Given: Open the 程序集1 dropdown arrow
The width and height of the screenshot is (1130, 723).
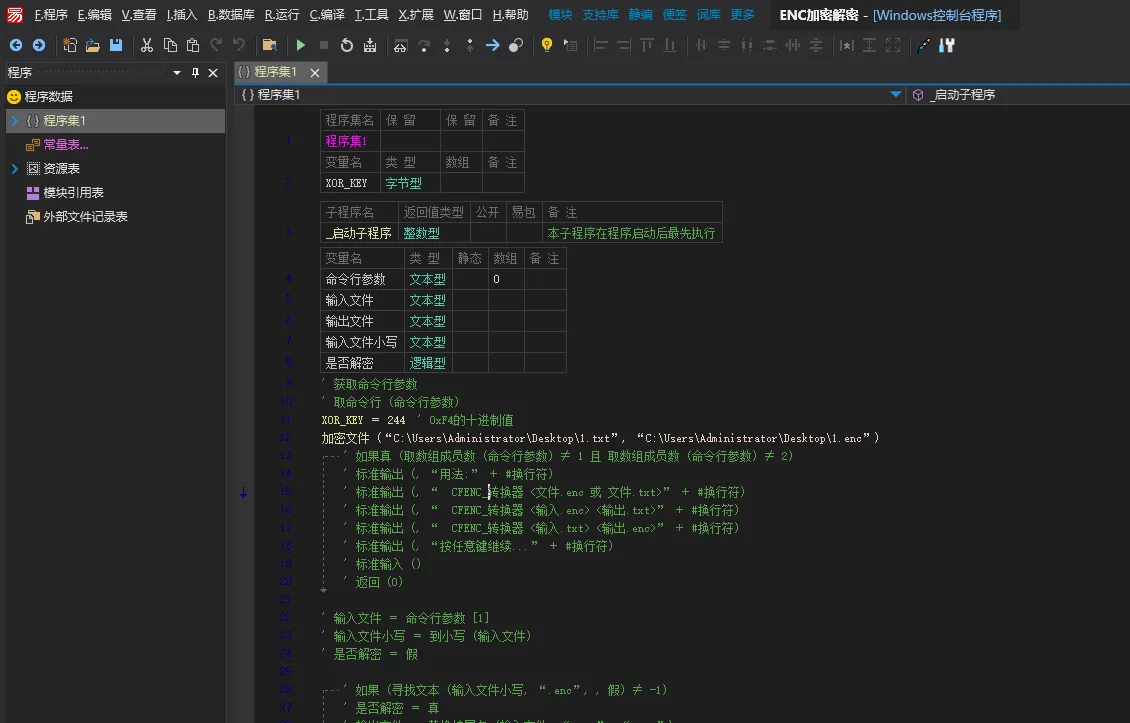Looking at the screenshot, I should [x=896, y=95].
